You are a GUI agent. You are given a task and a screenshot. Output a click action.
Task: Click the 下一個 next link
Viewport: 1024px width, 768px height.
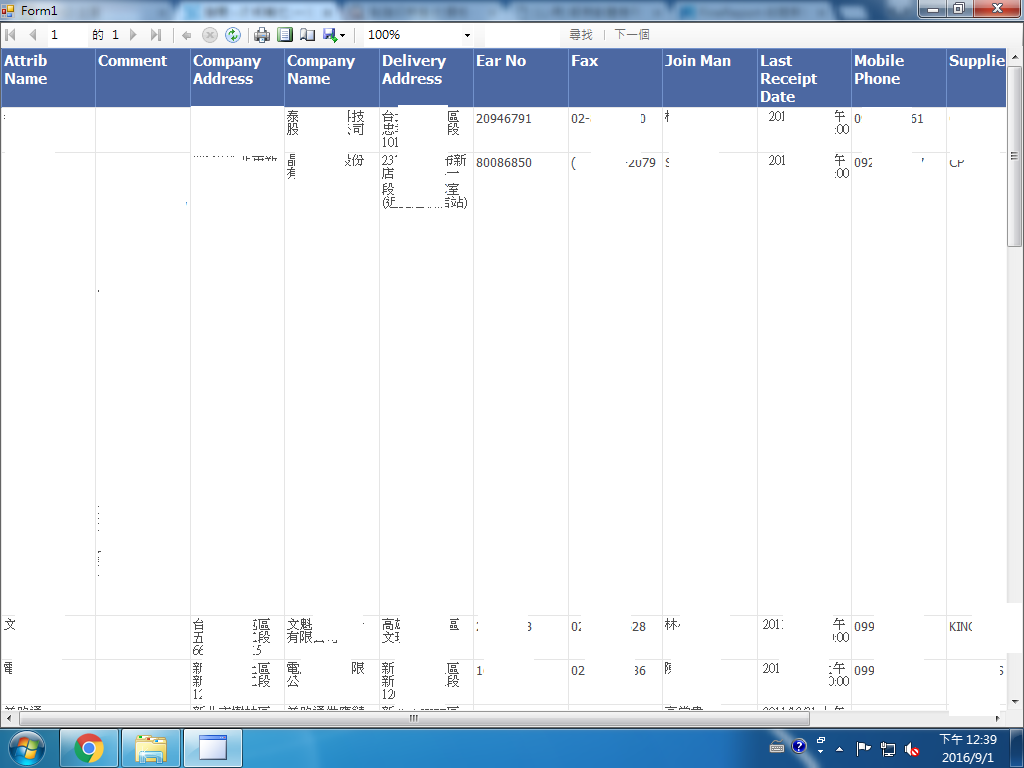click(632, 35)
